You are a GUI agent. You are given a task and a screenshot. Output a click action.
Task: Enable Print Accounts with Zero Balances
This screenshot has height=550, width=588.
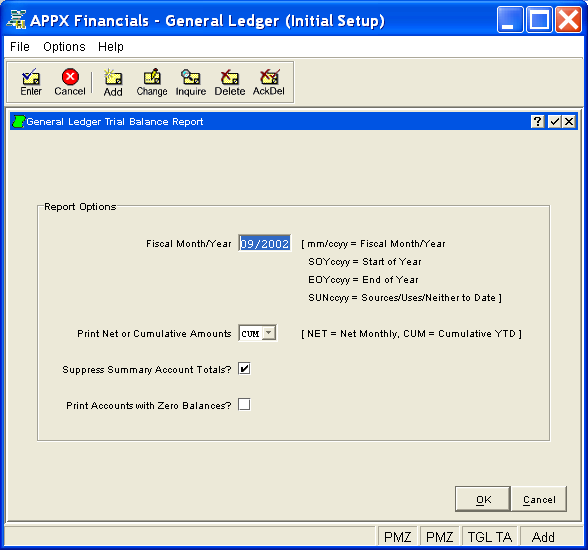coord(244,405)
